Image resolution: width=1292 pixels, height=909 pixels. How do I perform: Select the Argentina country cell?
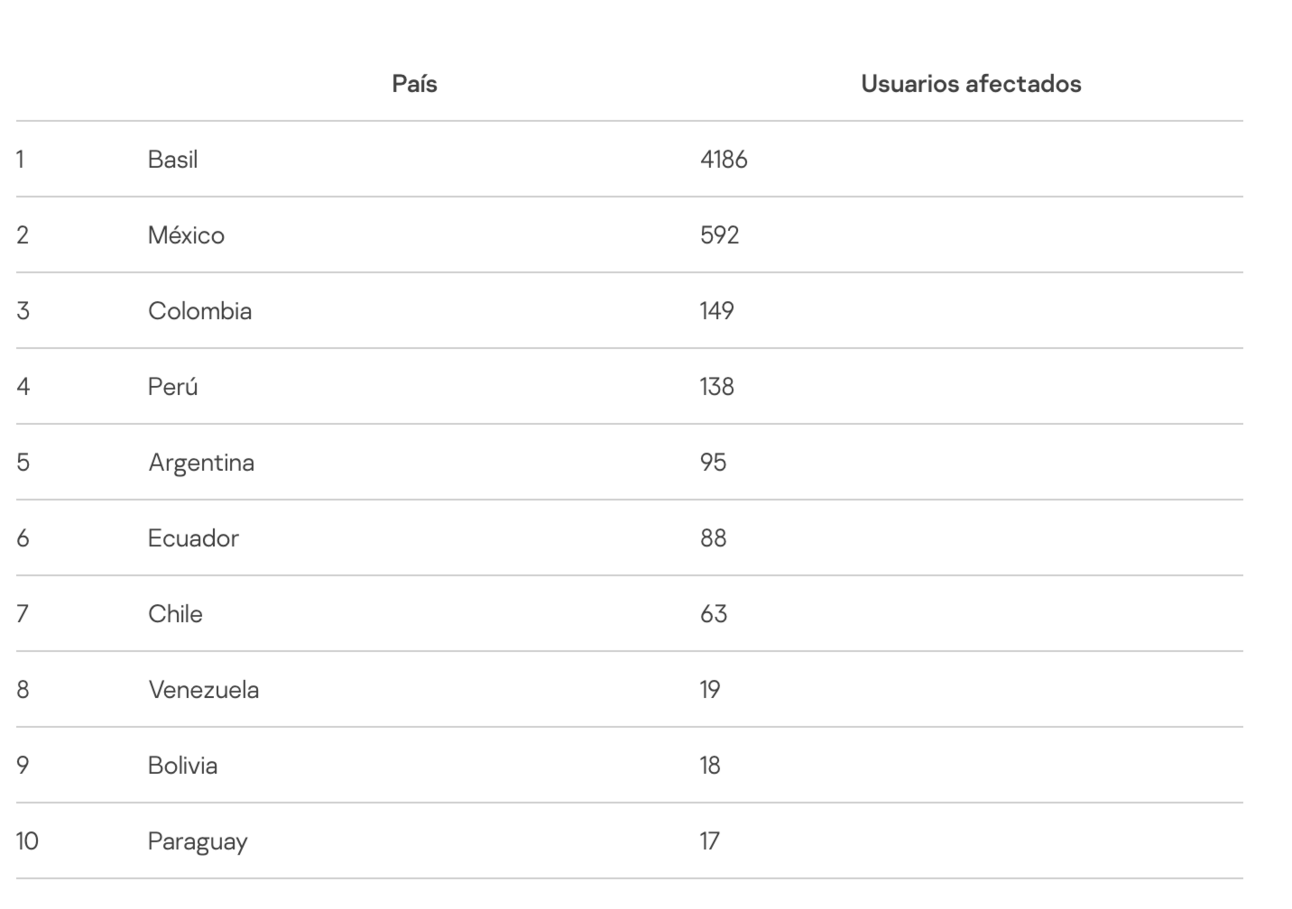201,463
